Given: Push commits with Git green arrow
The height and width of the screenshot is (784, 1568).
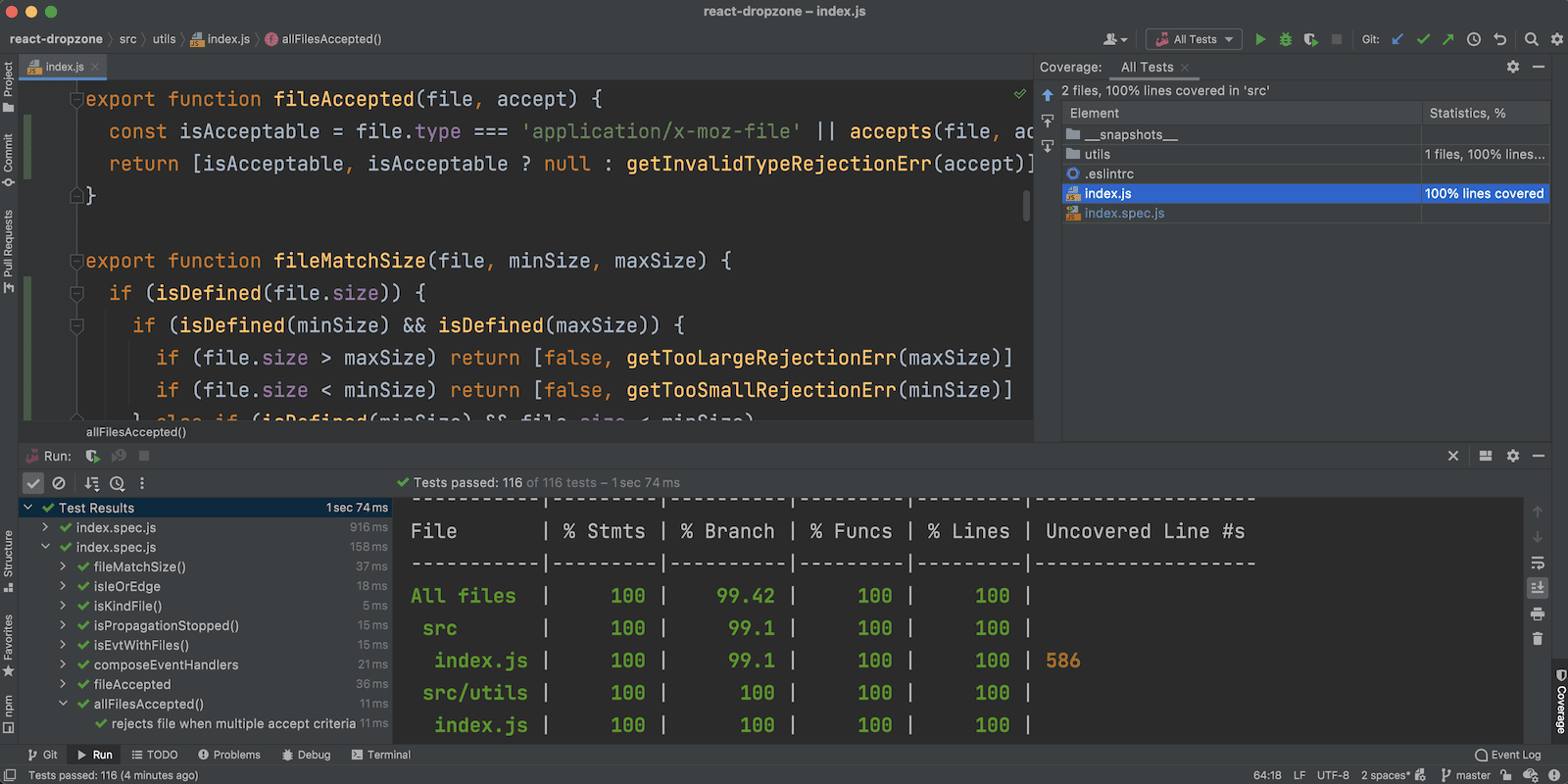Looking at the screenshot, I should (1448, 39).
